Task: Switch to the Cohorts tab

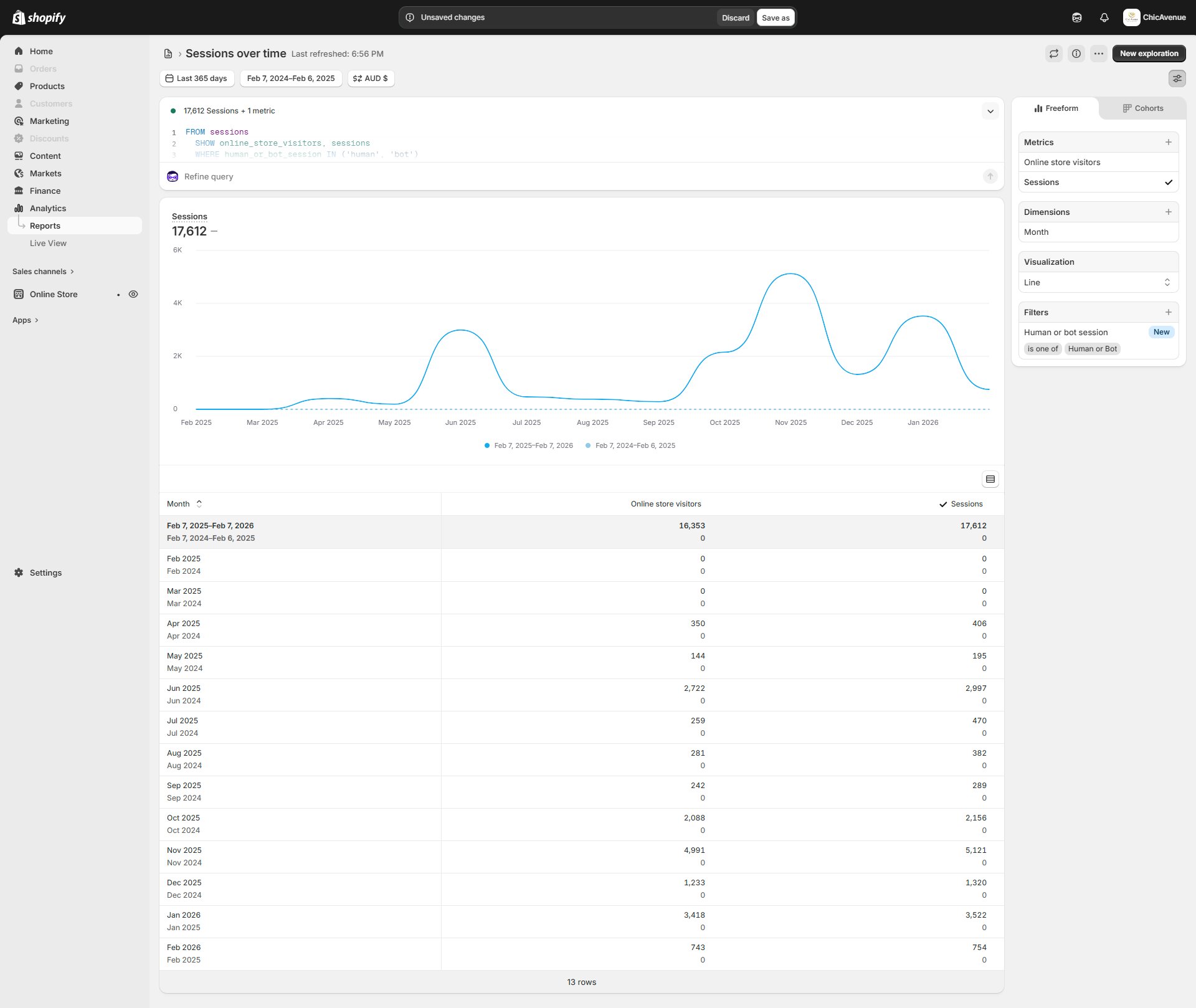Action: (1142, 108)
